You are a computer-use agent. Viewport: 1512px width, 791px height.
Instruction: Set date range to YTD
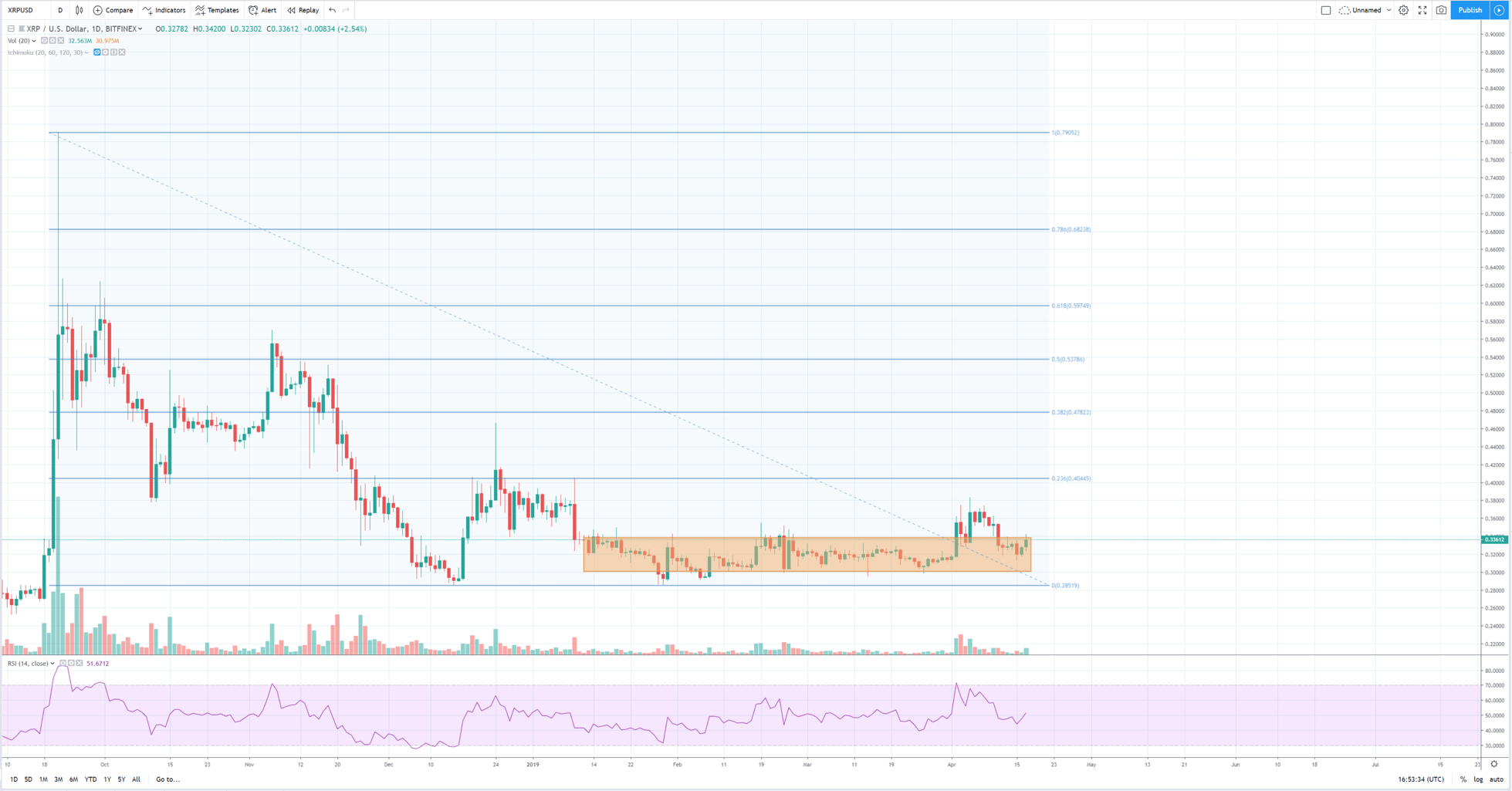point(90,779)
